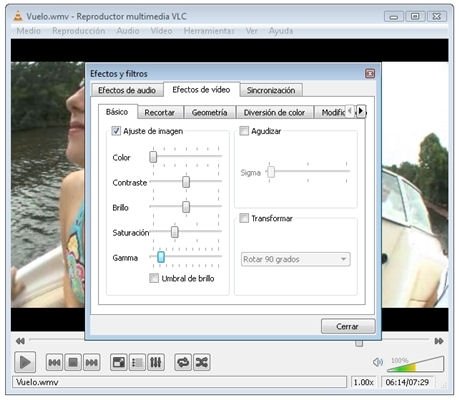The image size is (459, 400).
Task: Open the Diversión de color sub-tab
Action: click(274, 113)
